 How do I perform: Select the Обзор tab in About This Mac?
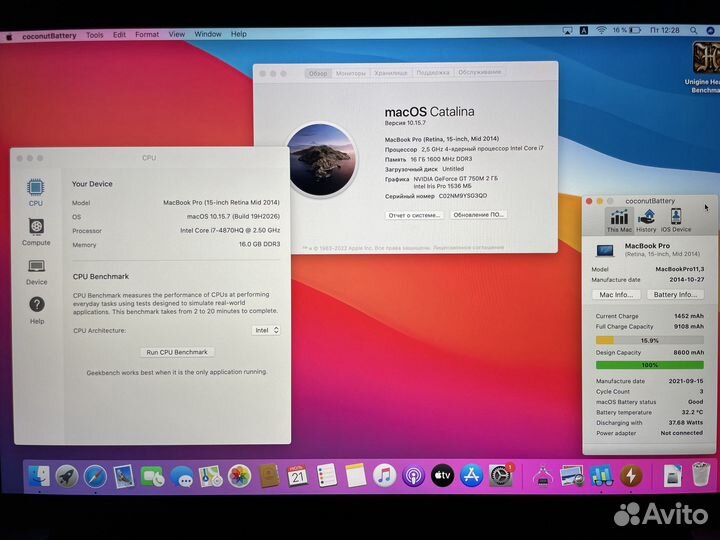318,73
